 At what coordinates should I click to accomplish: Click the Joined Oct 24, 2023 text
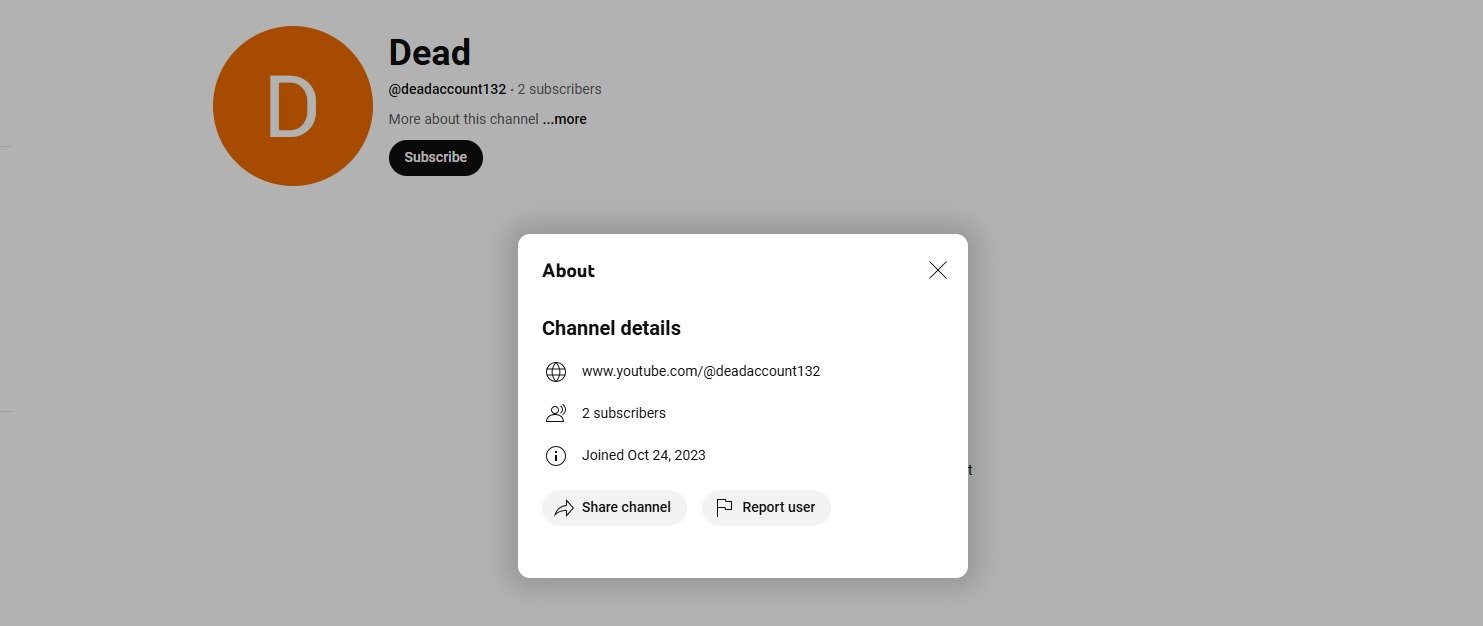[644, 455]
